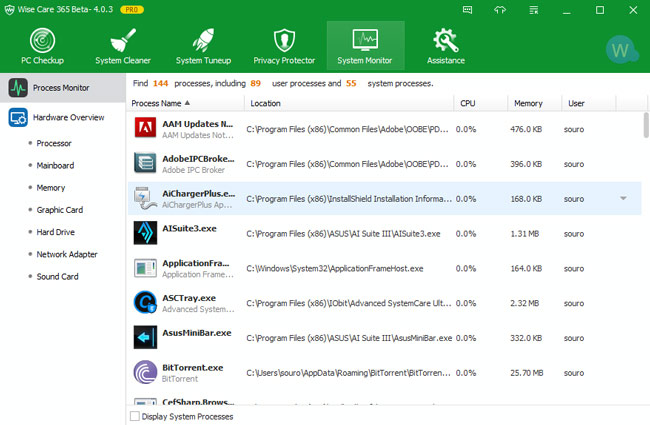The height and width of the screenshot is (425, 650).
Task: Select the AdobeIPCBroke... process name
Action: [198, 159]
